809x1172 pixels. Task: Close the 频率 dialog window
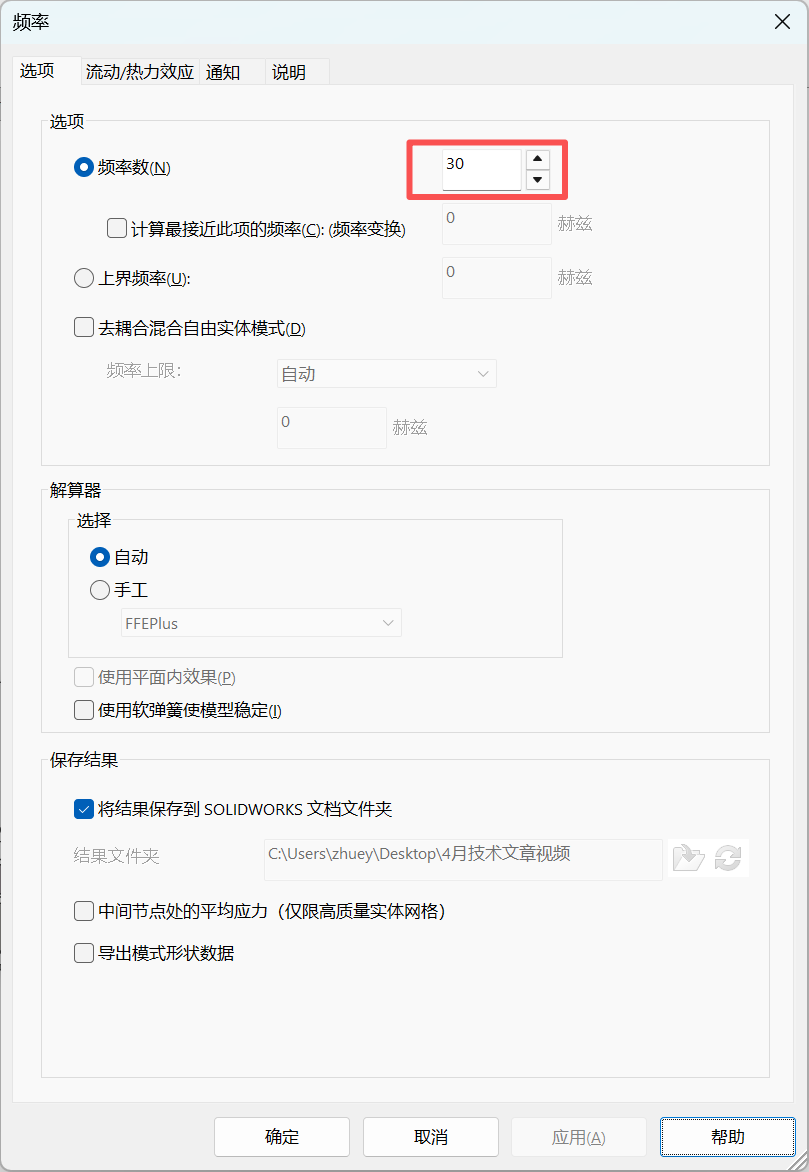(782, 22)
